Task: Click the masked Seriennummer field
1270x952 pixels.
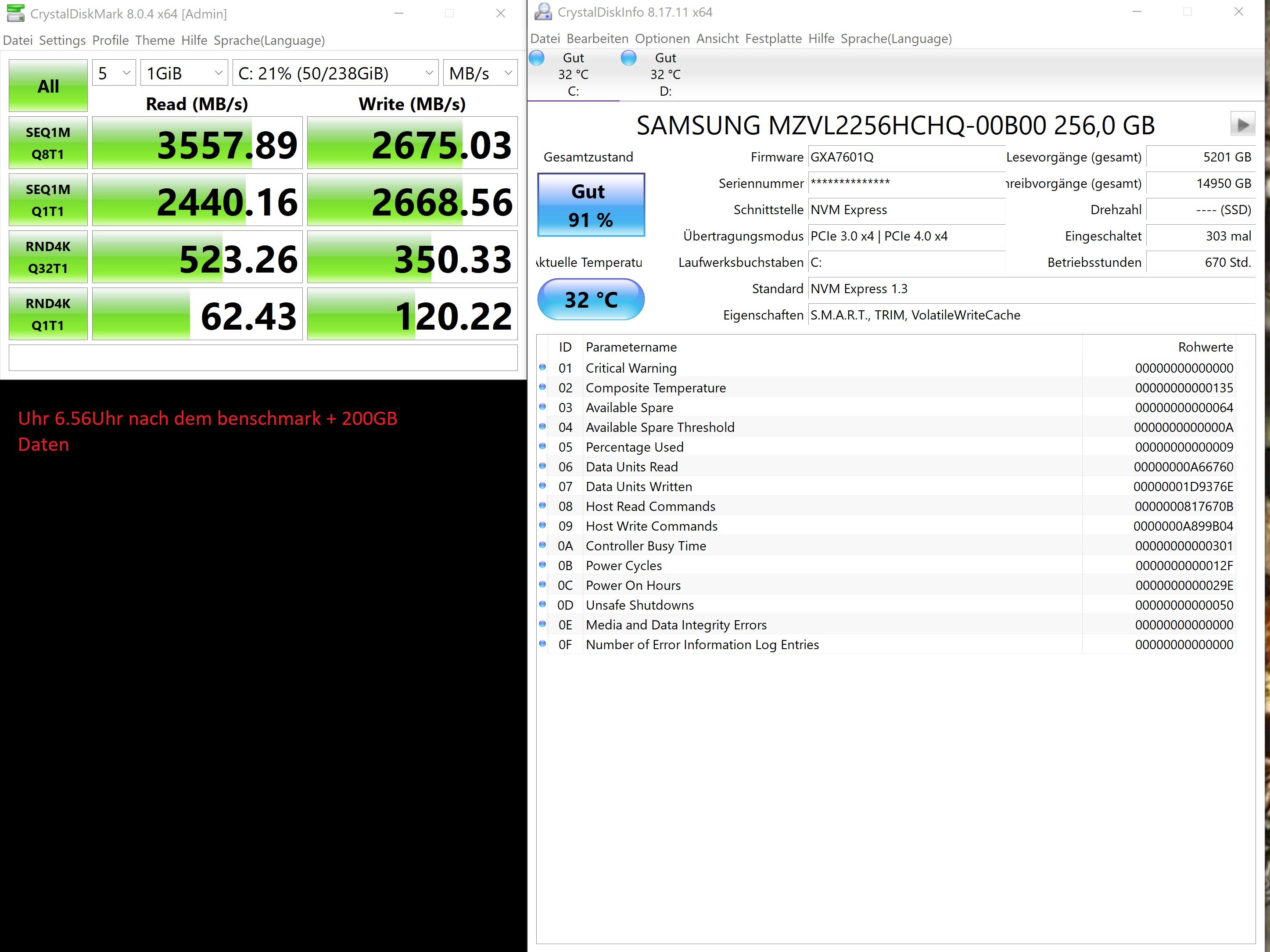Action: (907, 183)
